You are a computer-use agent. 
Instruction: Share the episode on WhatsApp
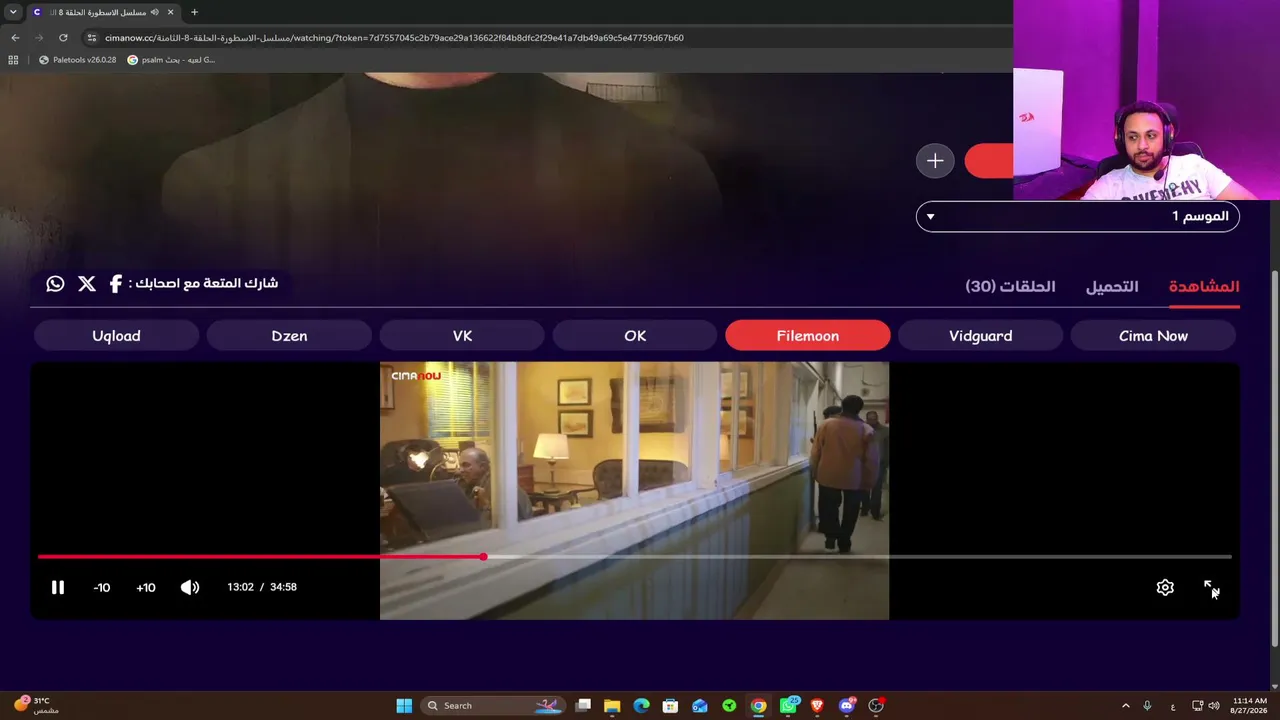click(x=55, y=284)
